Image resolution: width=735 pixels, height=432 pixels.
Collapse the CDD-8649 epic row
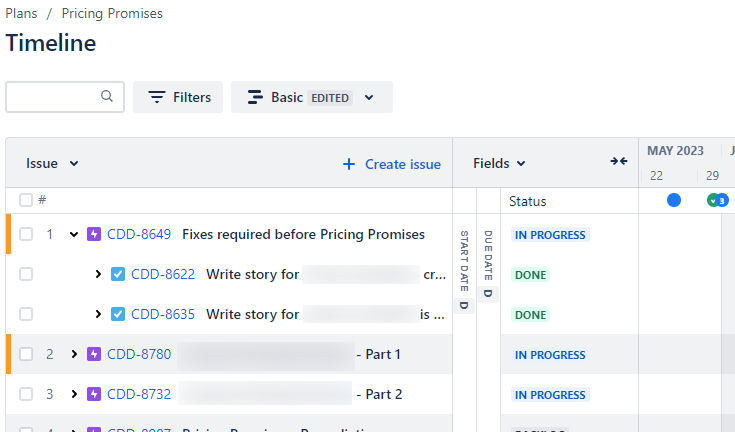point(74,234)
